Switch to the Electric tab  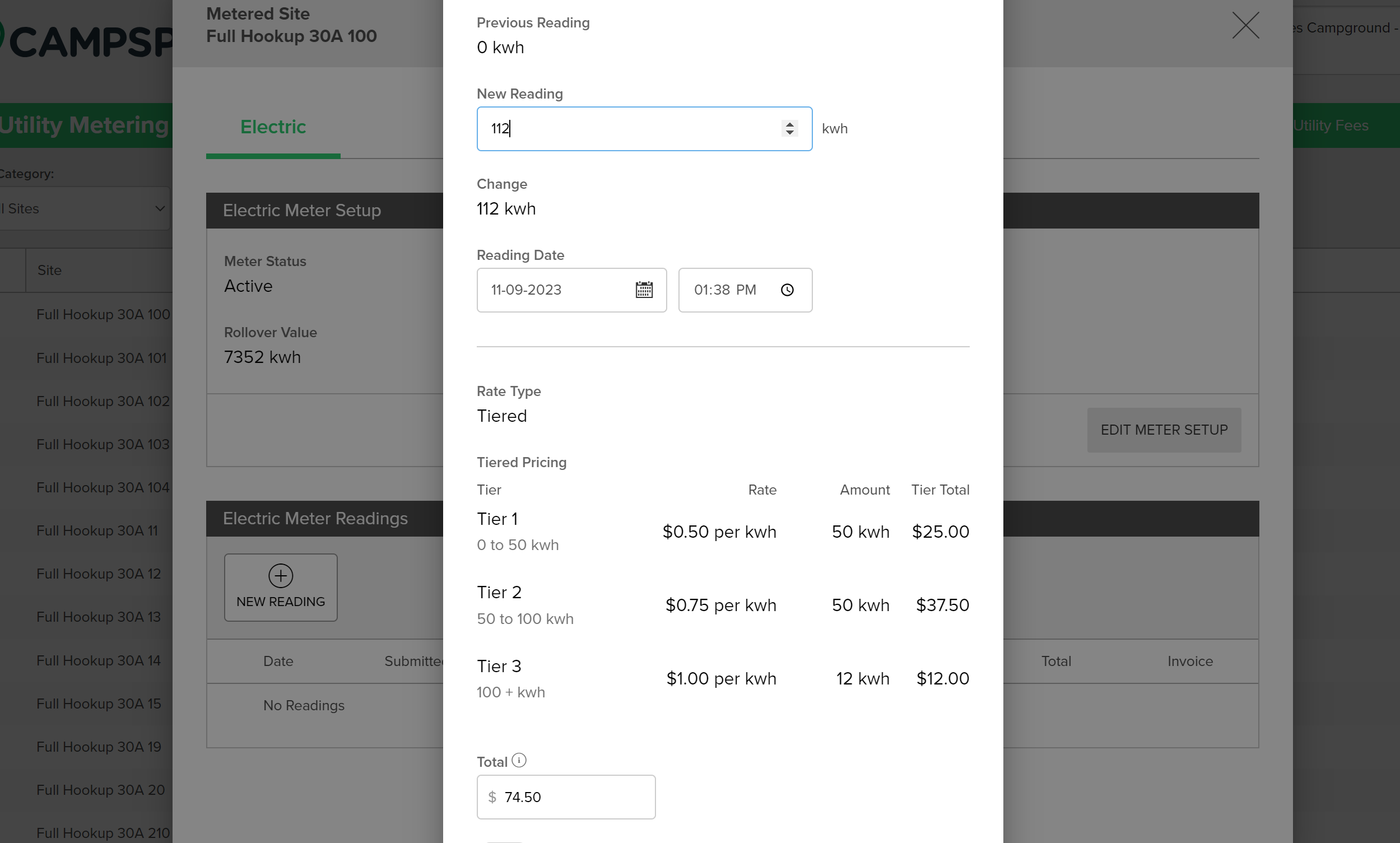(x=273, y=127)
